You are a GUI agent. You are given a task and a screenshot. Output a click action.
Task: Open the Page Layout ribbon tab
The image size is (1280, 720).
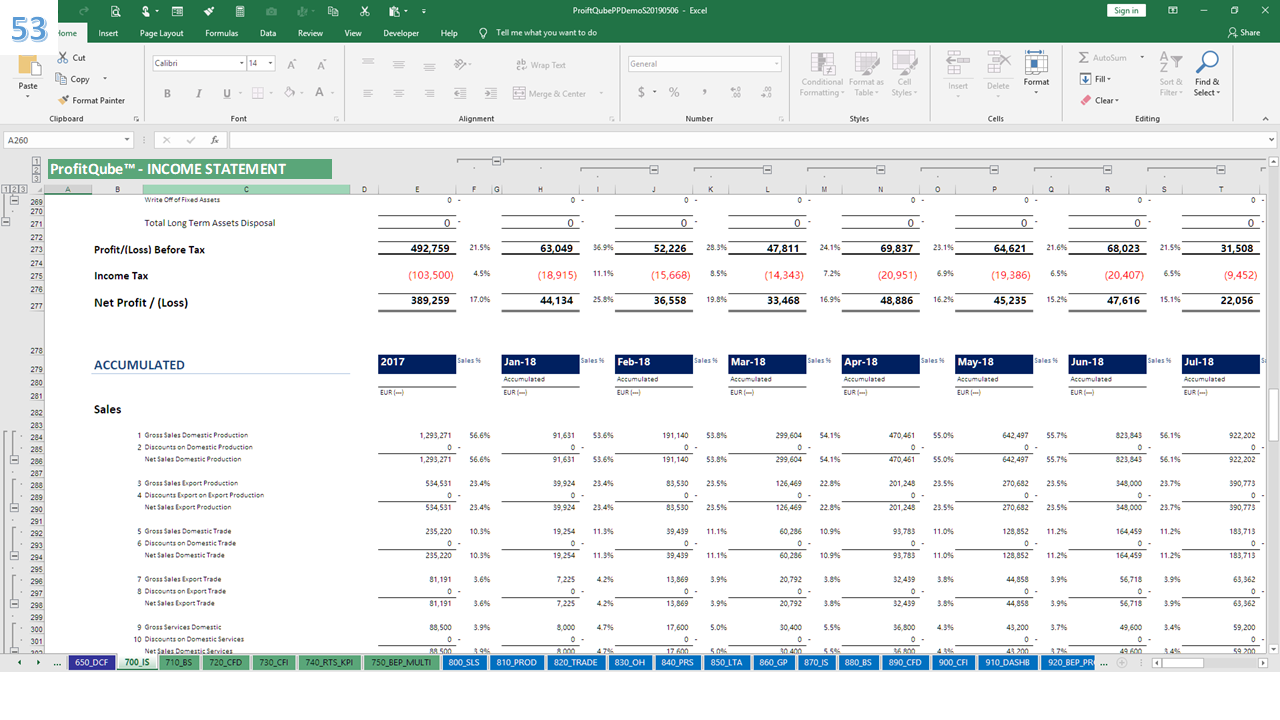161,33
